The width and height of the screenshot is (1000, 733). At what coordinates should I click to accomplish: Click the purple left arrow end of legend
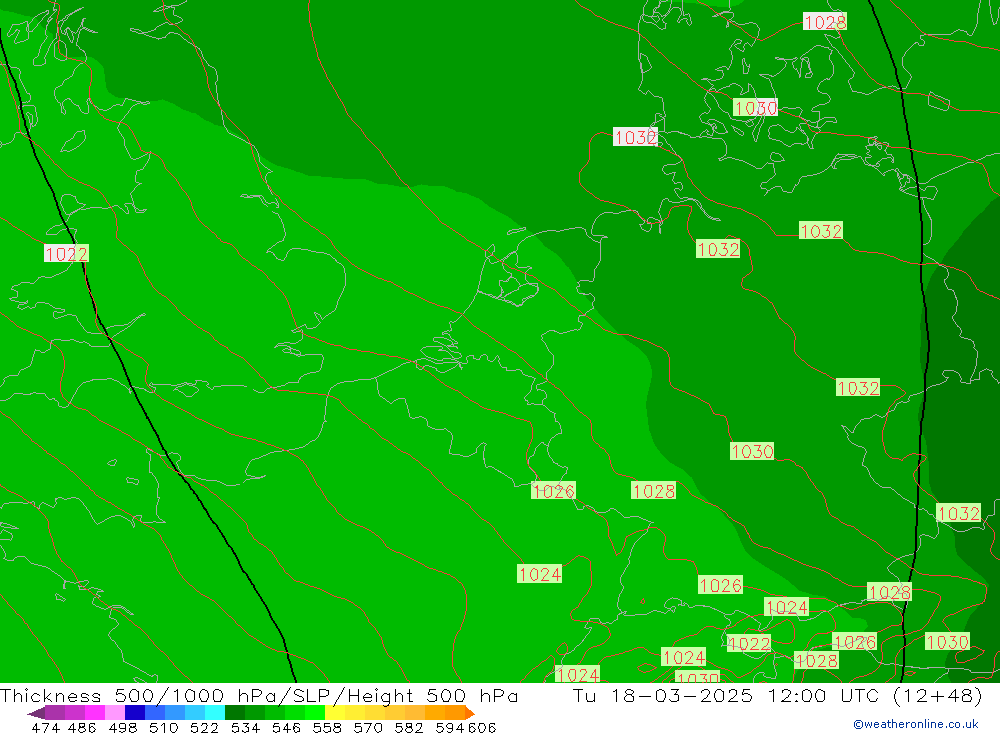point(36,713)
